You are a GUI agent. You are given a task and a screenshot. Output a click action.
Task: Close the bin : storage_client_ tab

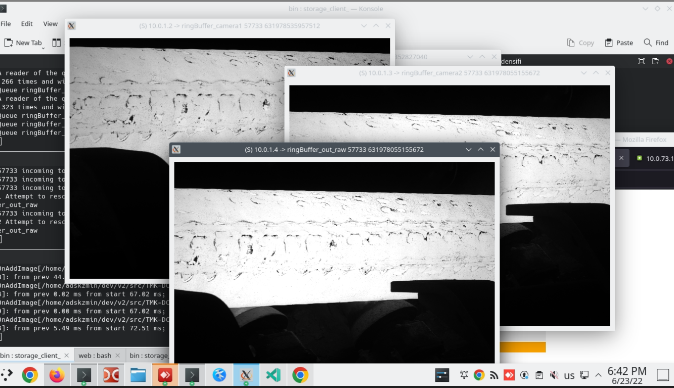67,355
